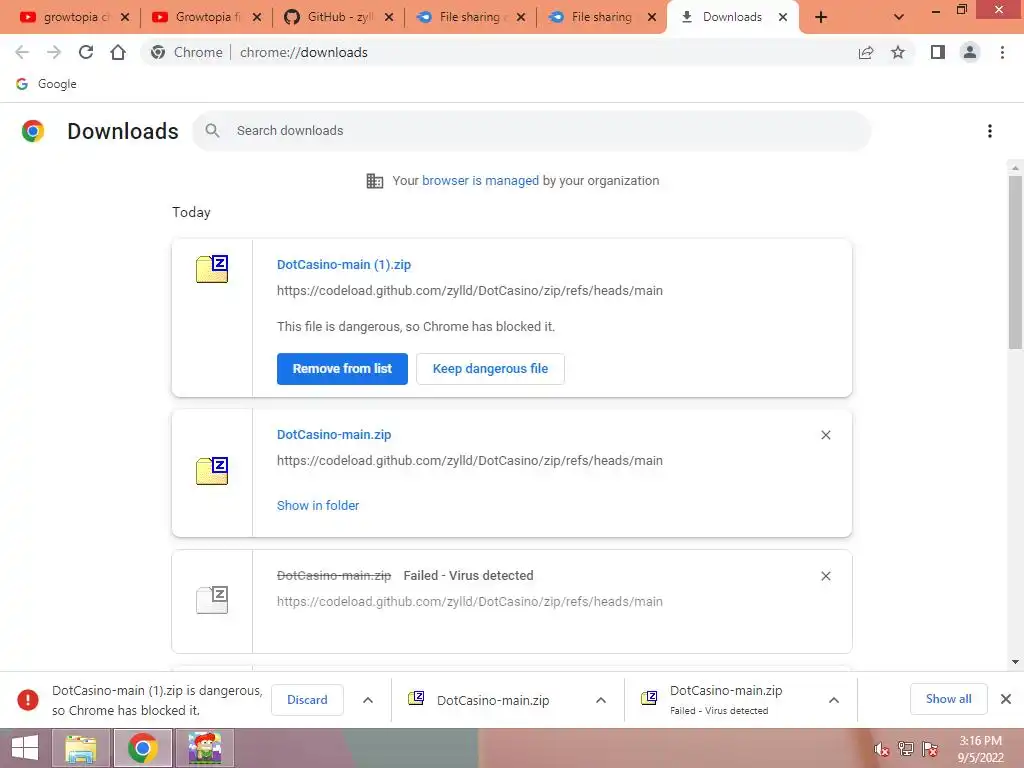Open the DotCasino-main.zip file link

coord(334,435)
